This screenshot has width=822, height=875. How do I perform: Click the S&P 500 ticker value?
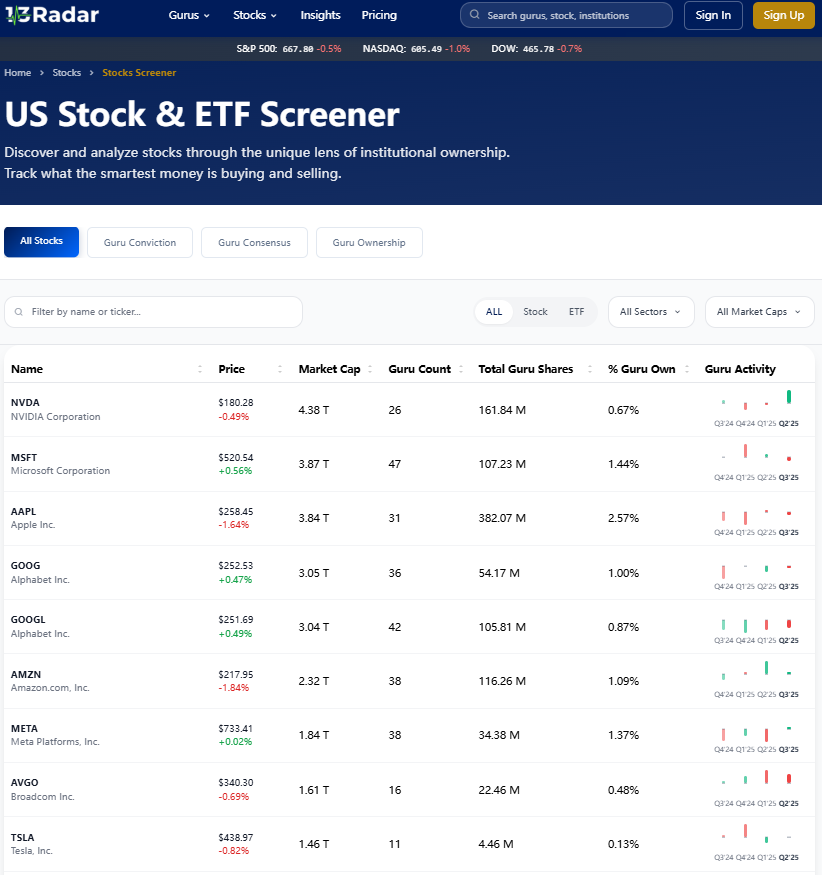tap(297, 49)
